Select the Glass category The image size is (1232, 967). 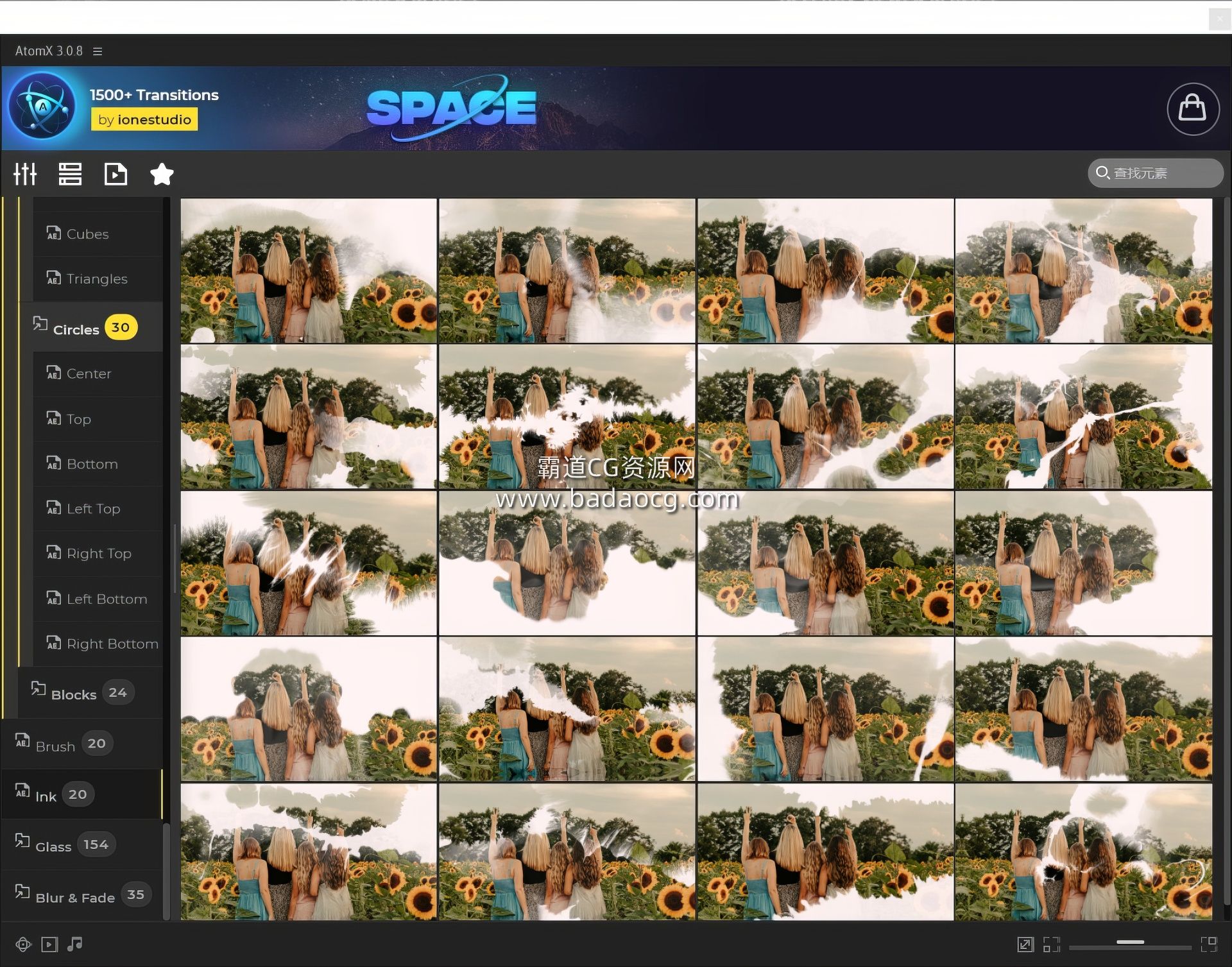(82, 845)
